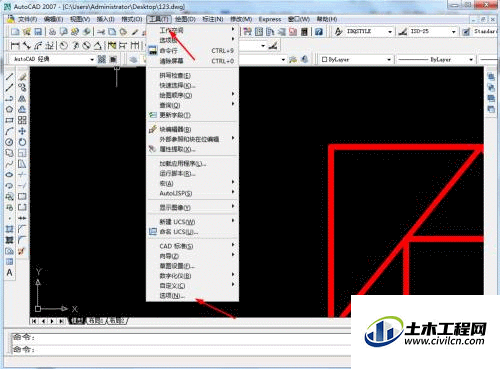
Task: Click the Copy icon in the standard toolbar
Action: pyautogui.click(x=112, y=32)
